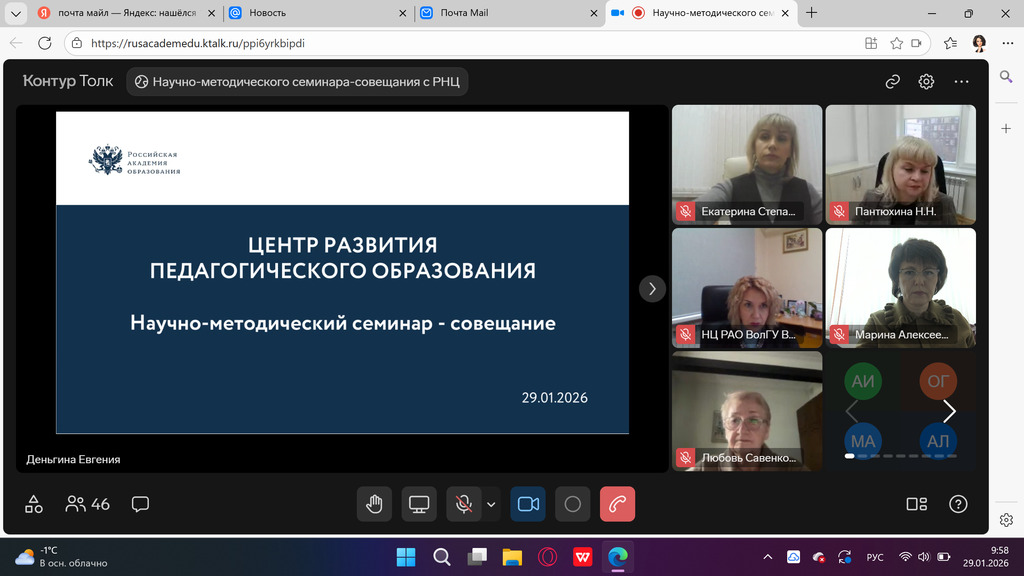Change the video layout view
Image resolution: width=1024 pixels, height=576 pixels.
(916, 504)
